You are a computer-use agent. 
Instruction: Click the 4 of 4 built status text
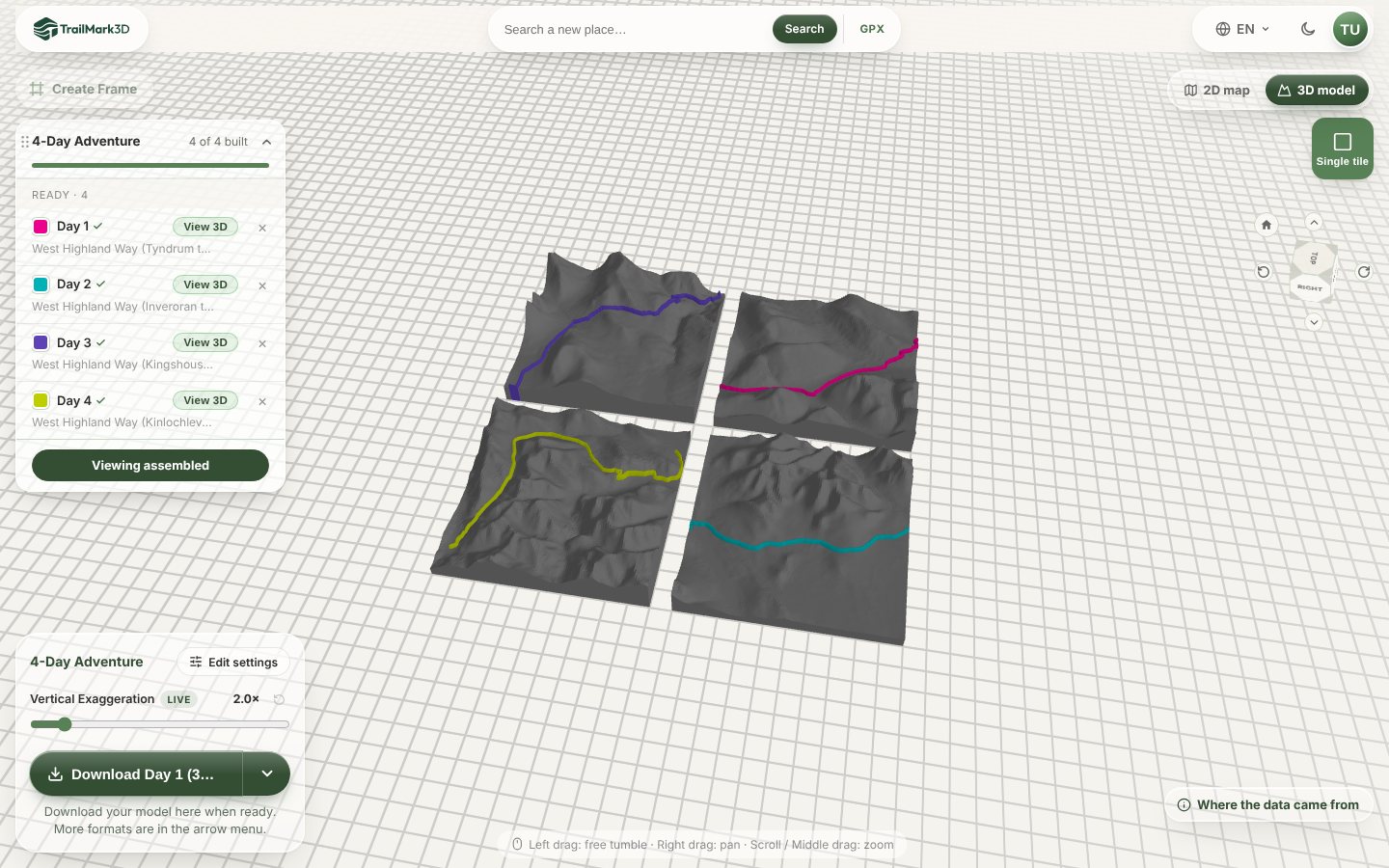[218, 142]
